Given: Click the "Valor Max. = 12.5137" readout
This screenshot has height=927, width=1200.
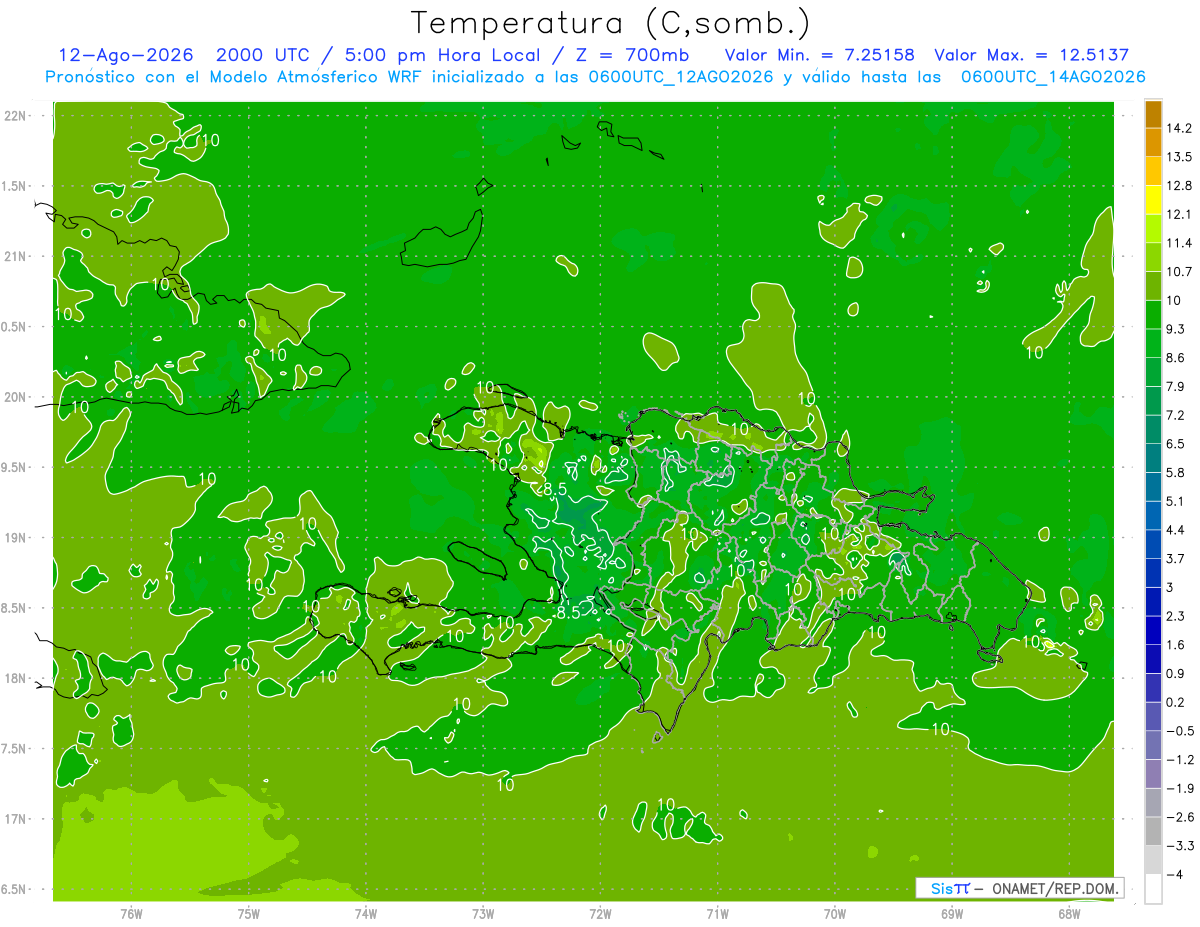Looking at the screenshot, I should click(x=1031, y=55).
